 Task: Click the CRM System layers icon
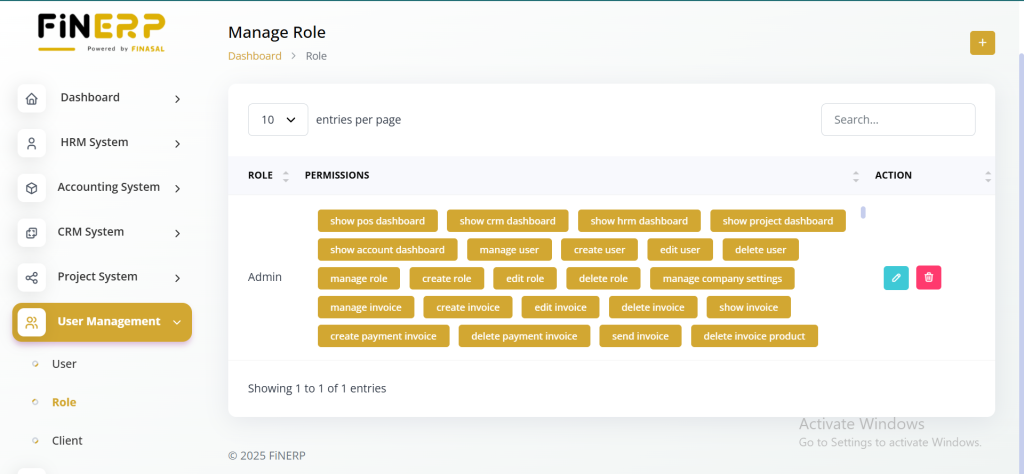pos(32,233)
